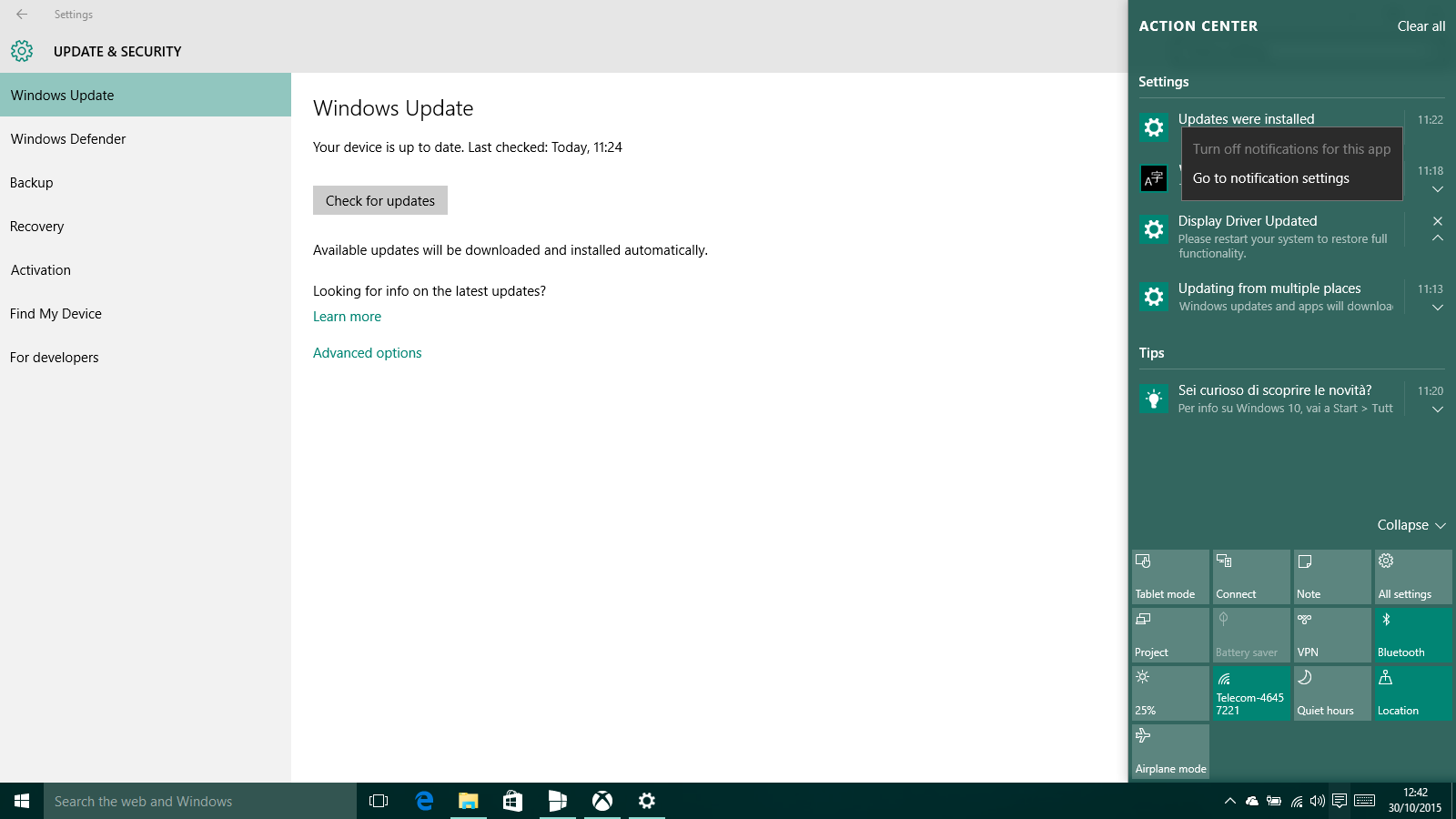
Task: Open the Store app from the taskbar
Action: [512, 801]
